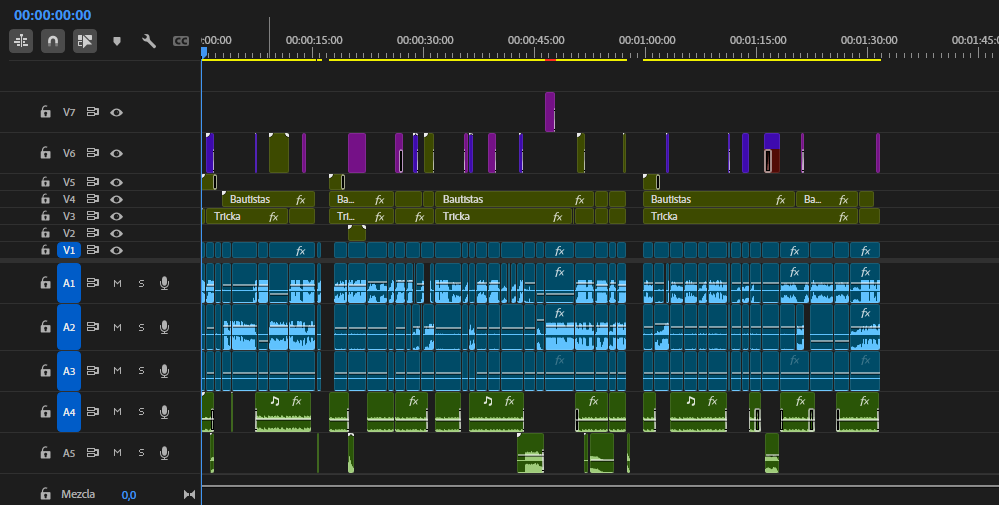Solo audio track A2
This screenshot has width=999, height=505.
coord(141,327)
